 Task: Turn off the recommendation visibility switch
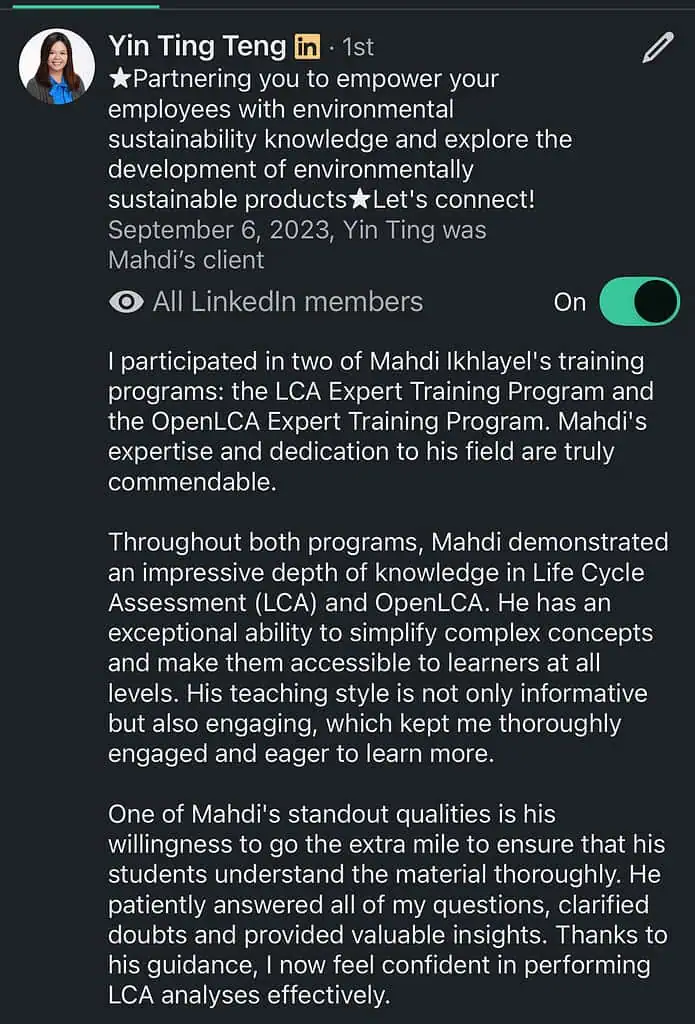click(x=639, y=302)
